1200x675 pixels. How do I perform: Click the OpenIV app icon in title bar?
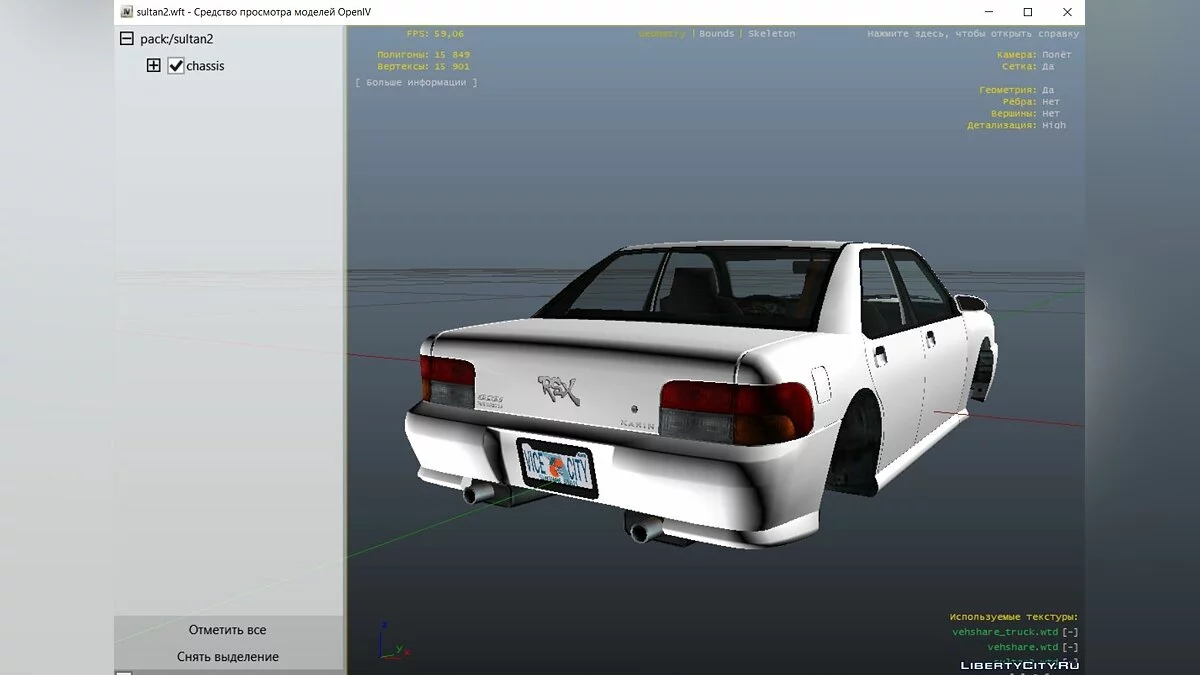click(127, 12)
